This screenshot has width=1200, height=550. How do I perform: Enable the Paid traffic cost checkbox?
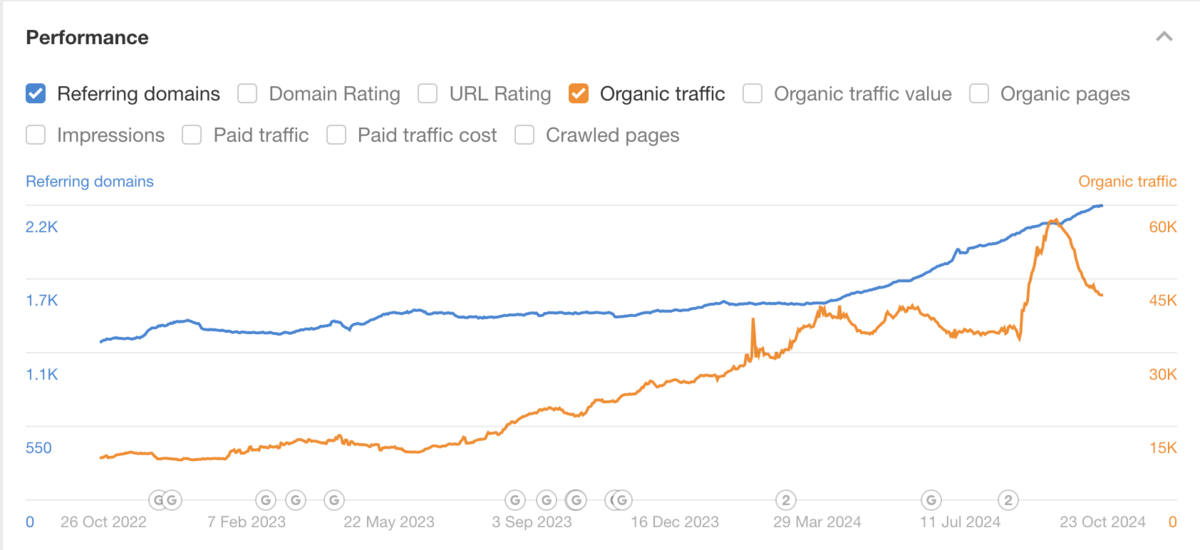337,135
